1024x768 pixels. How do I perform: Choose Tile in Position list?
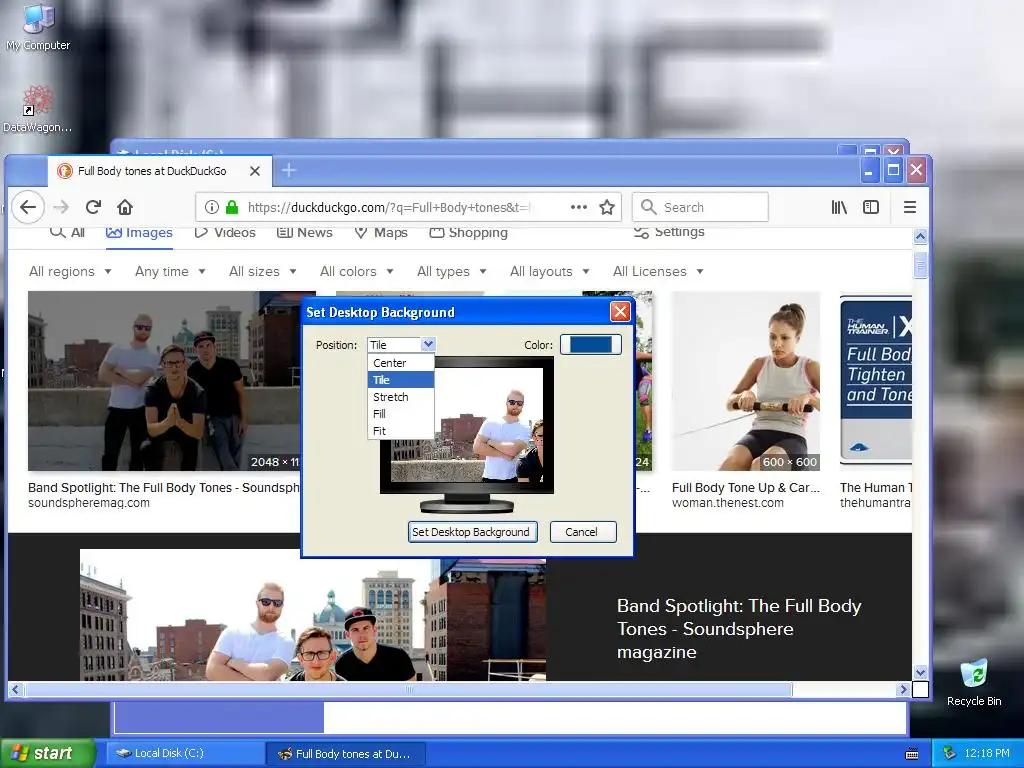point(401,380)
